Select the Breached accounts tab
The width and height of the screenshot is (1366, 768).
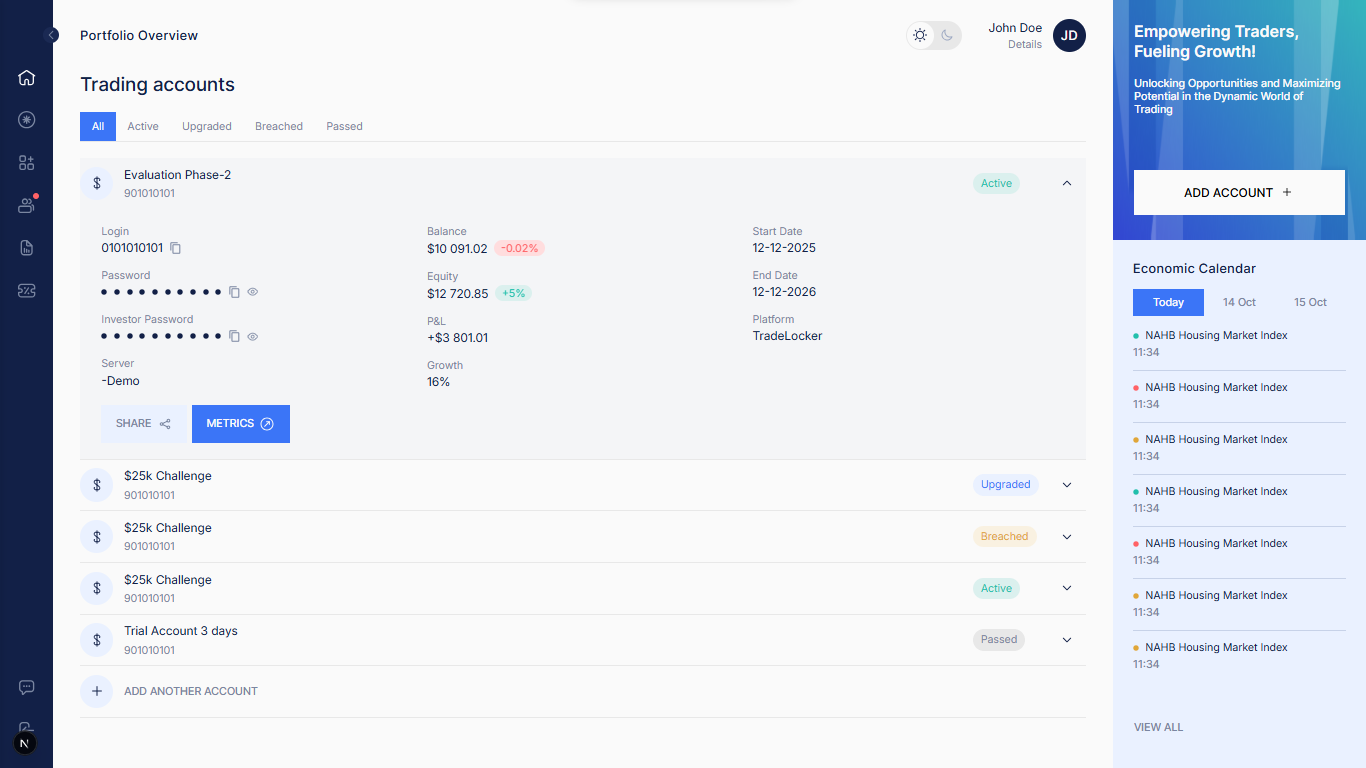278,126
